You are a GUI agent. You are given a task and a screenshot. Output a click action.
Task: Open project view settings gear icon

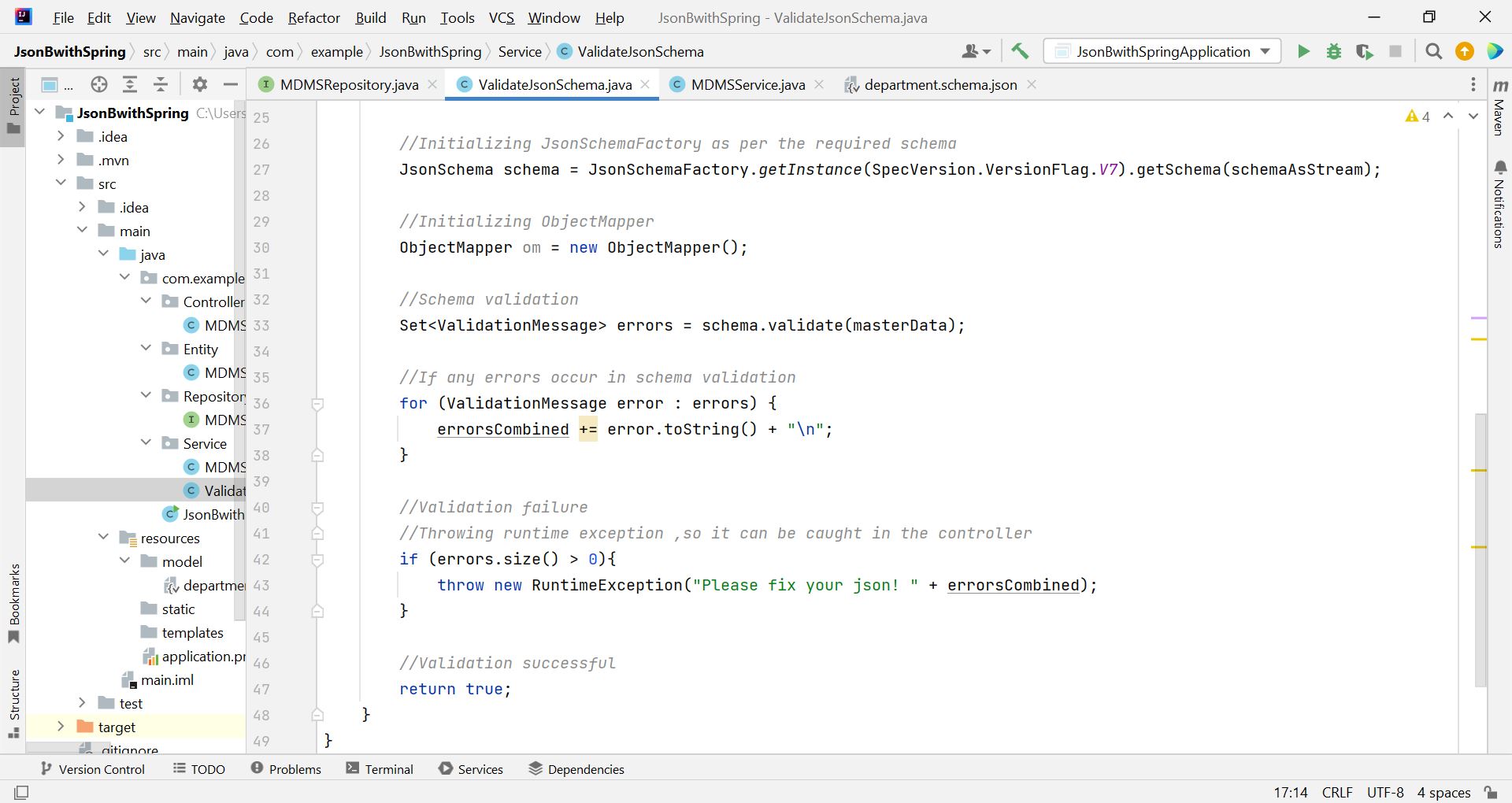click(200, 85)
